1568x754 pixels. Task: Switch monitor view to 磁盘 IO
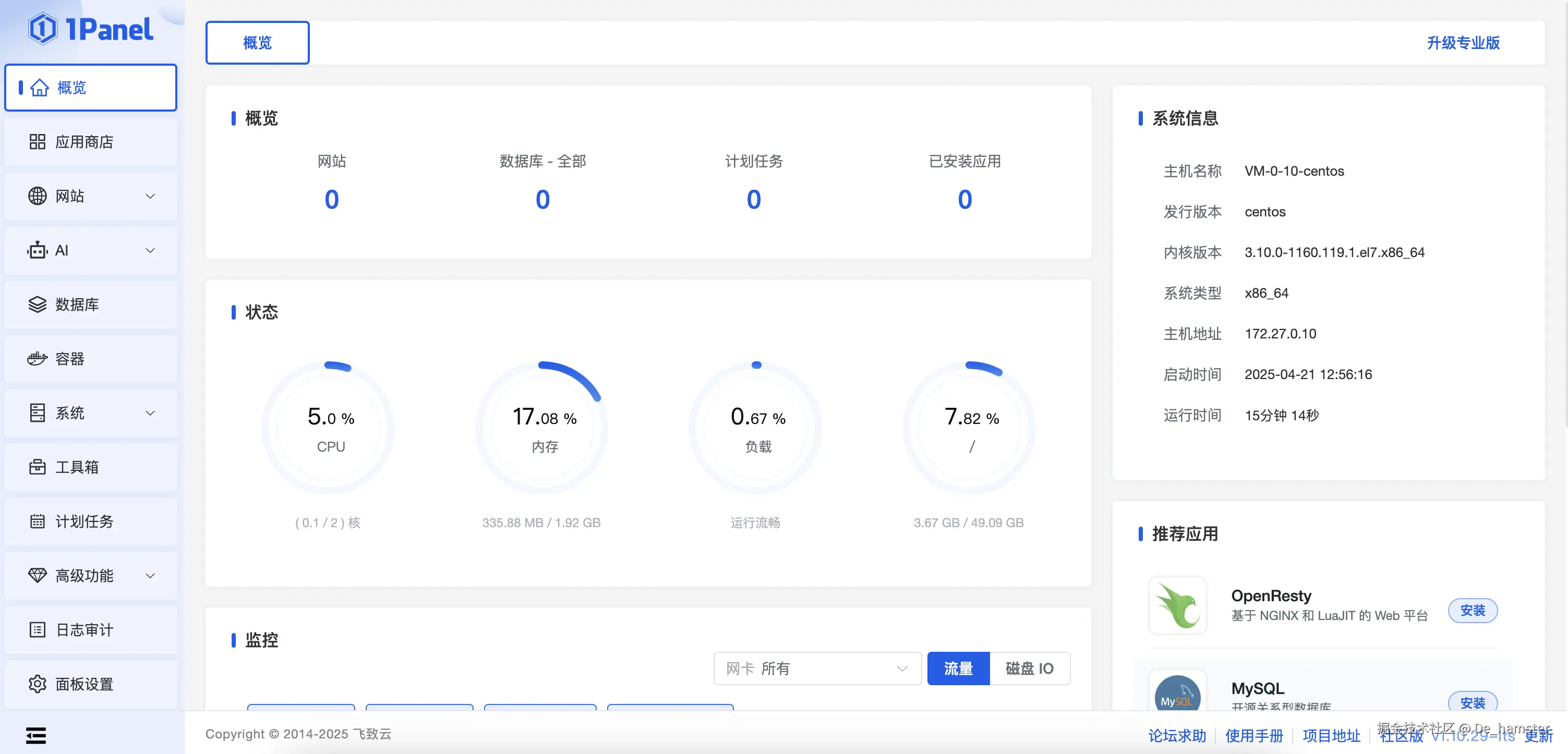click(x=1029, y=668)
